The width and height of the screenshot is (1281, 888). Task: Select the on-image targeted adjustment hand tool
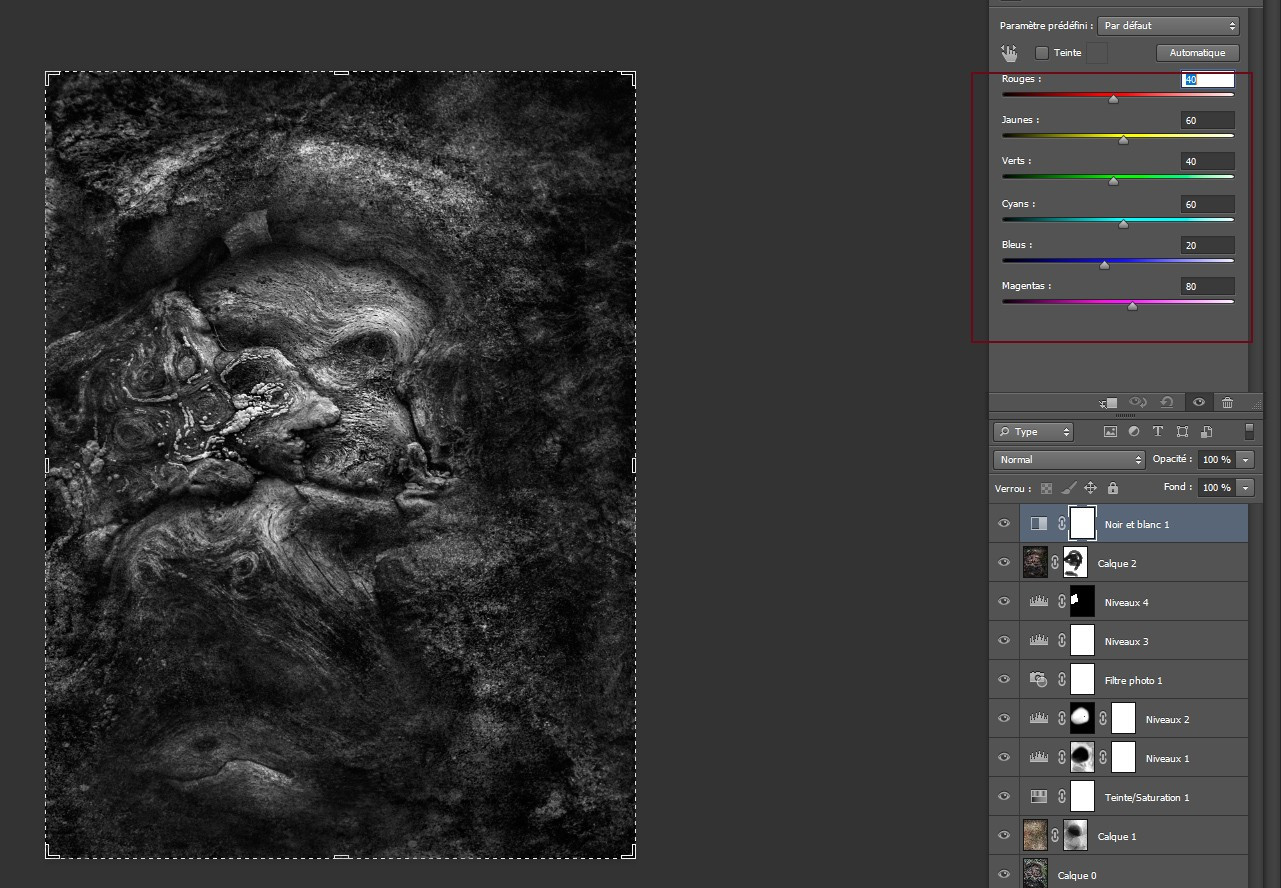[1009, 53]
